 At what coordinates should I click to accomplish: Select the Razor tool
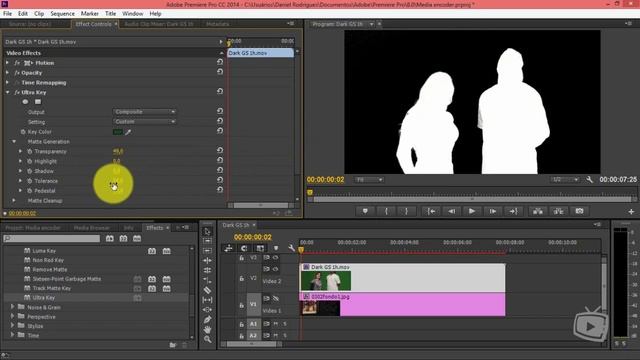[207, 290]
